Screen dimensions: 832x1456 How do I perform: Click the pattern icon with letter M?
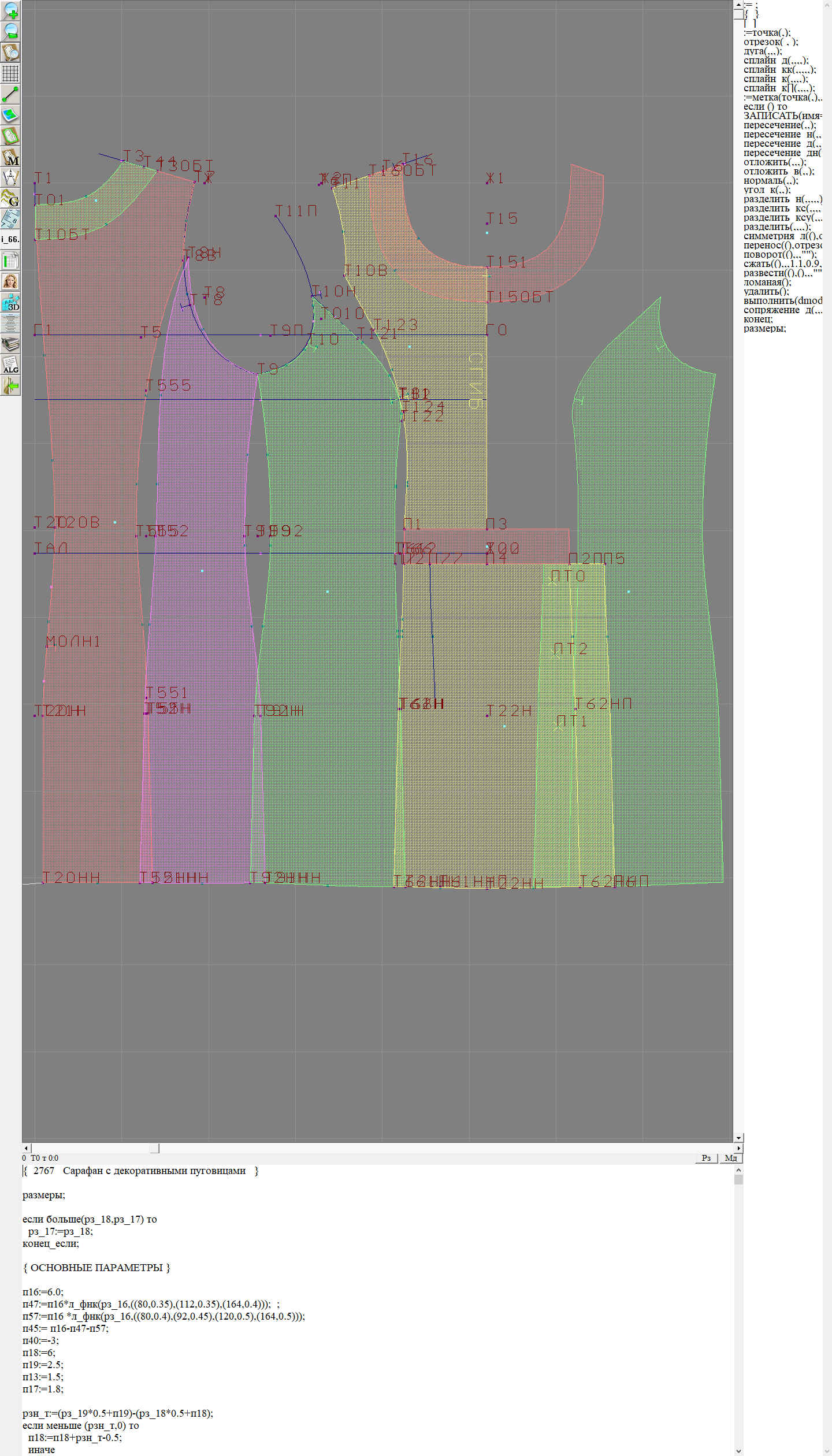coord(10,157)
